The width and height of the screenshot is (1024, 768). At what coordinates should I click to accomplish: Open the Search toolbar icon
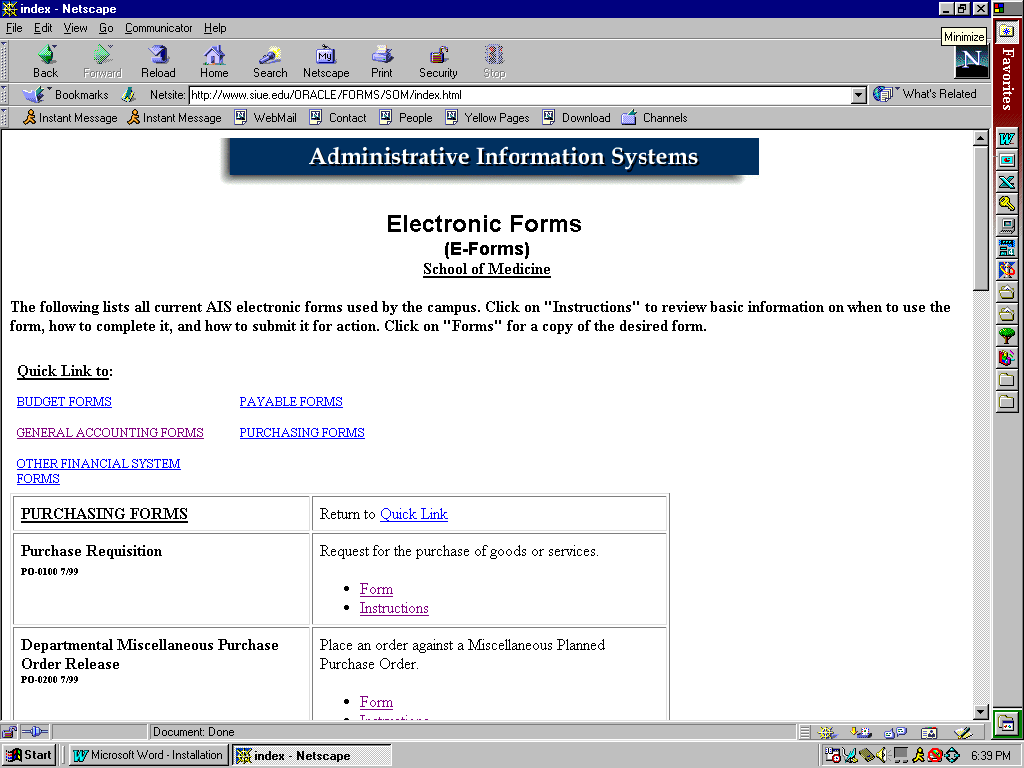(270, 61)
